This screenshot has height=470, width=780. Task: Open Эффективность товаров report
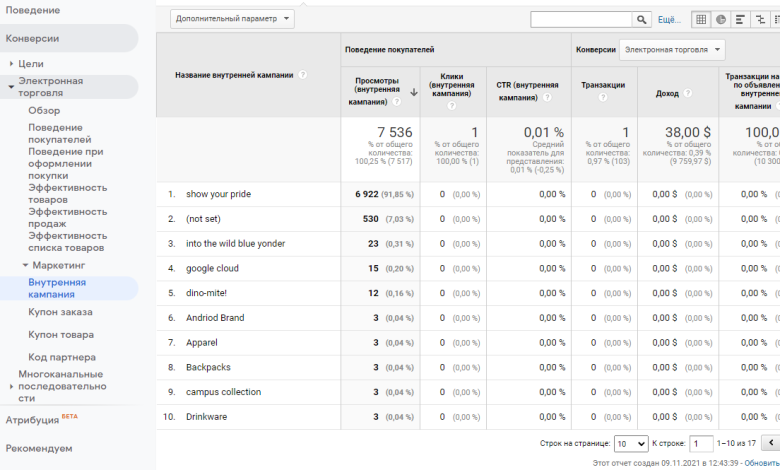tap(67, 193)
